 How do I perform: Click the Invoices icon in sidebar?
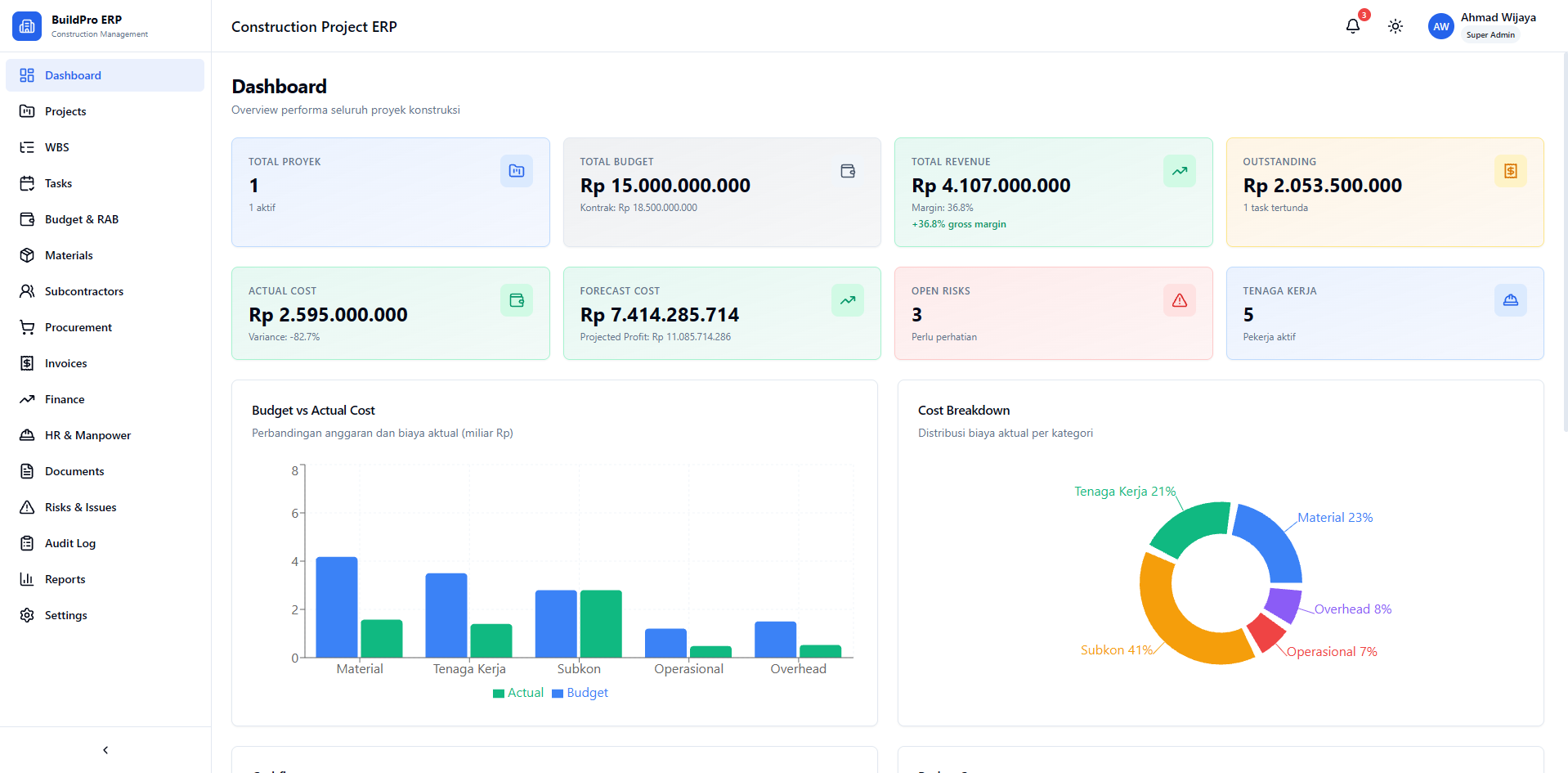coord(27,363)
